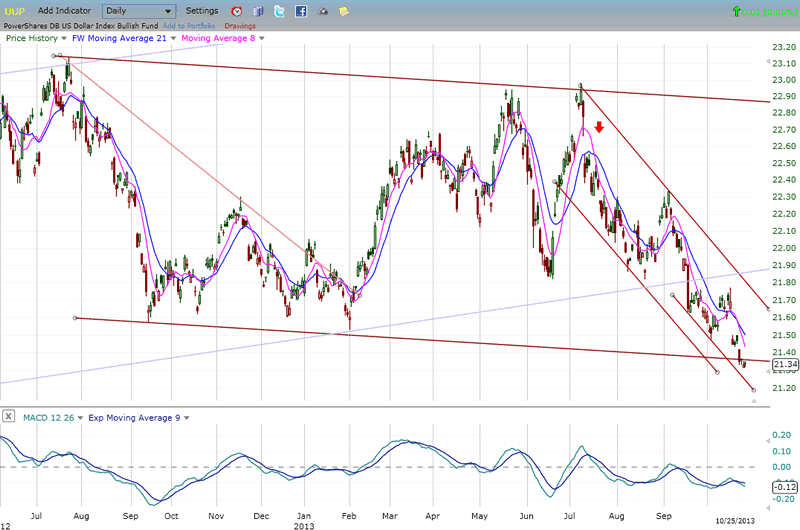This screenshot has width=800, height=530.
Task: Open the Add Indicator menu
Action: pyautogui.click(x=62, y=11)
